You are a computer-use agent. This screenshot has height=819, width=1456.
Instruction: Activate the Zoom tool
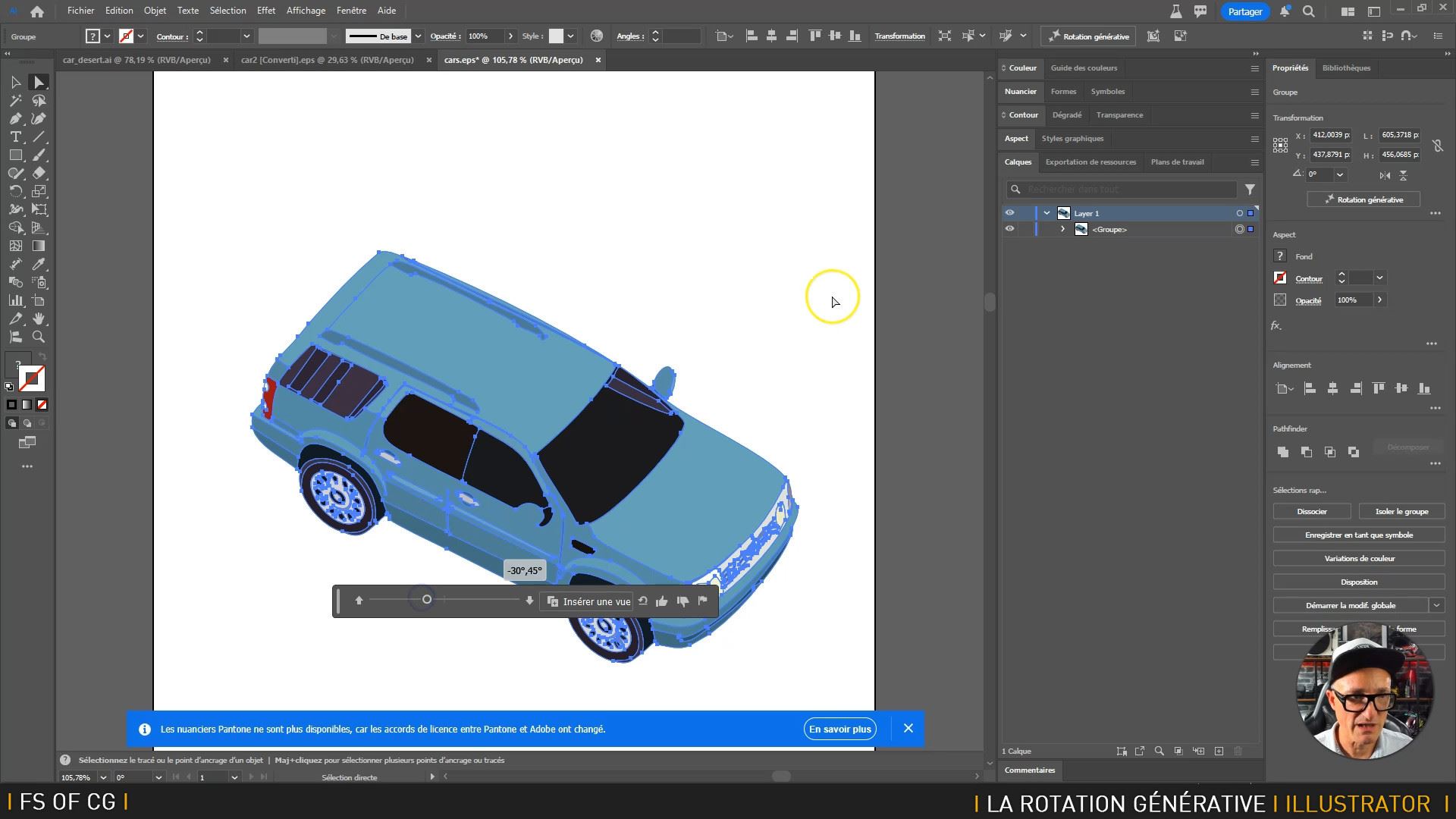pos(39,337)
